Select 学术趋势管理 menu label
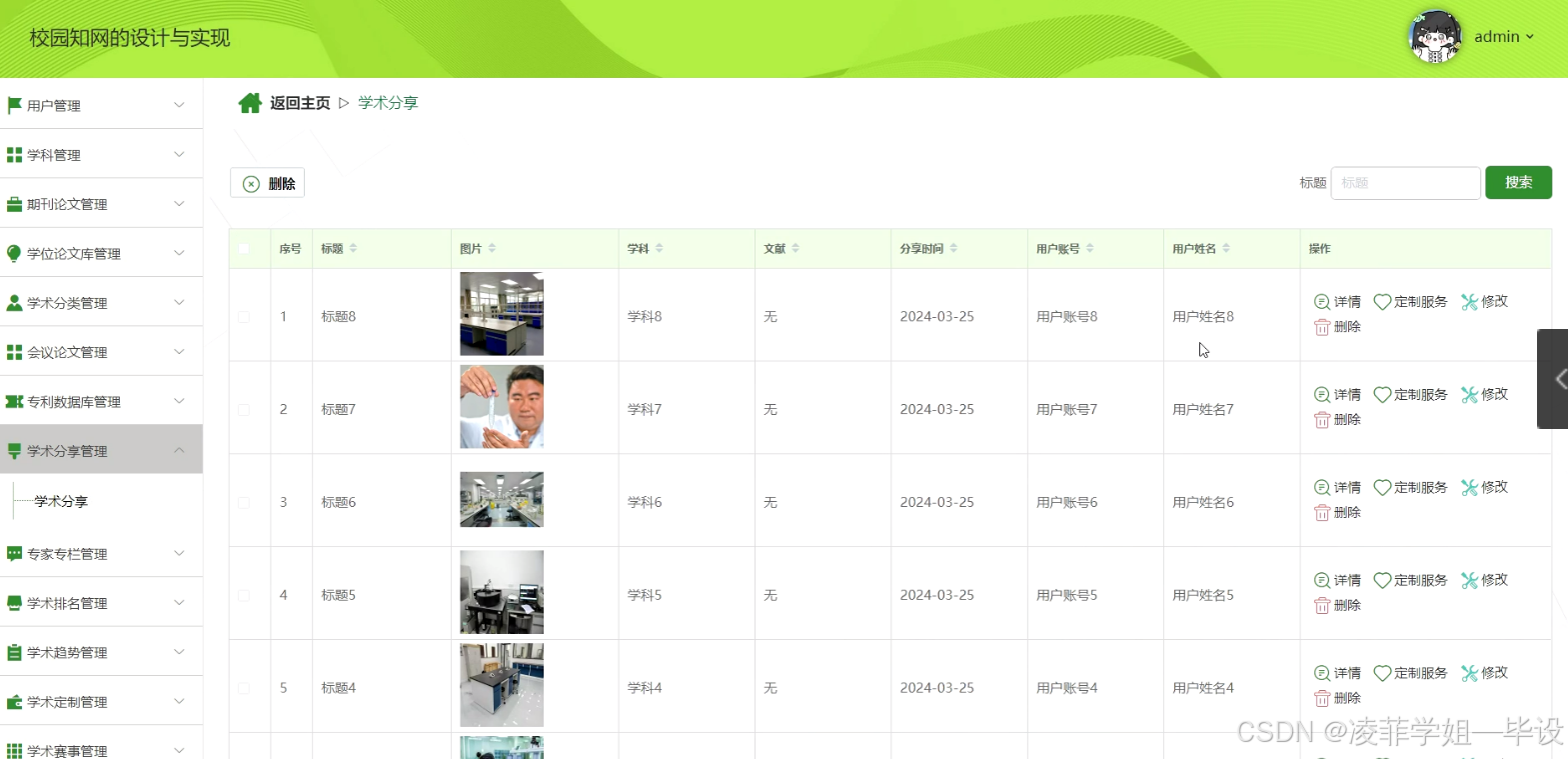 67,653
